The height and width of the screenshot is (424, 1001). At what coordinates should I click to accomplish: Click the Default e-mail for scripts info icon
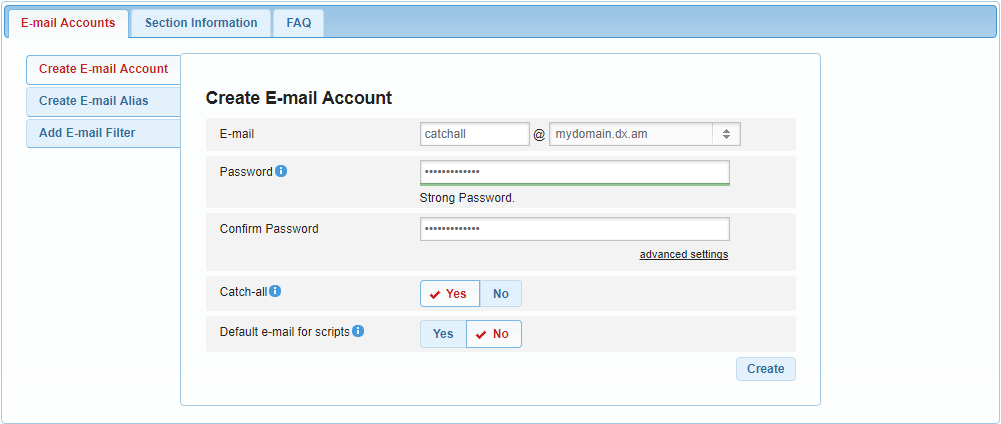[x=358, y=331]
